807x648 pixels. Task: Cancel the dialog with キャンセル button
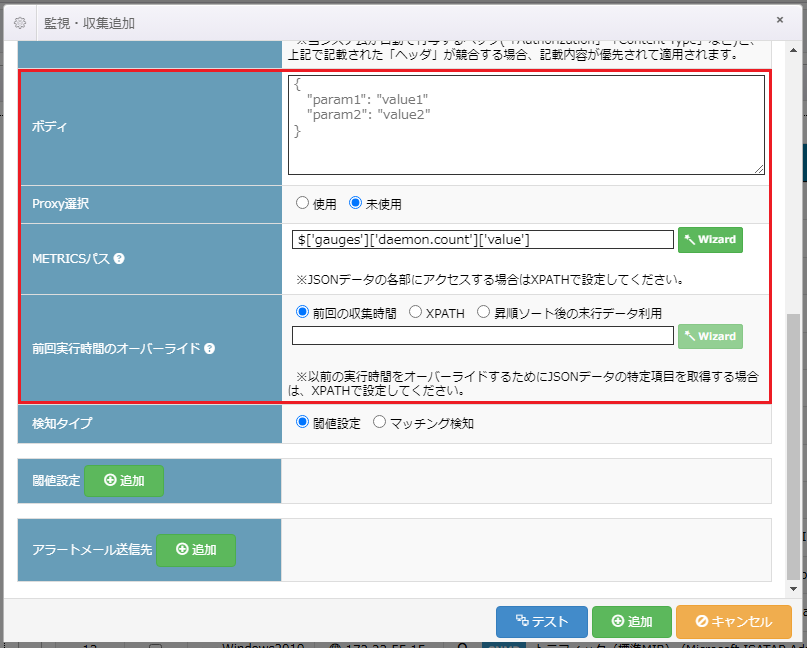pyautogui.click(x=725, y=622)
